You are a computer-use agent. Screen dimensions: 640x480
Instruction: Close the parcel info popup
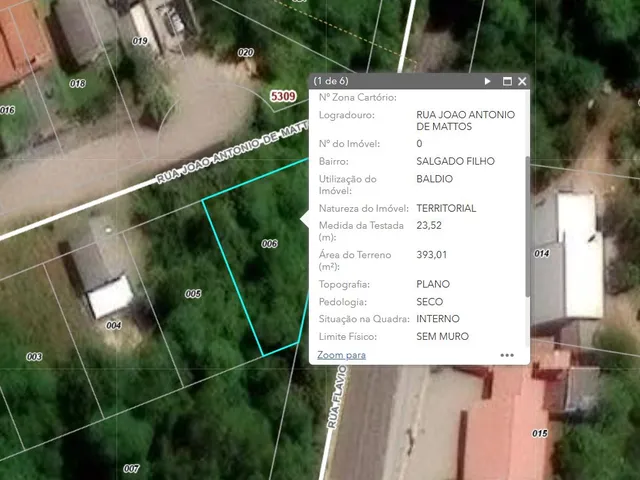click(x=522, y=81)
